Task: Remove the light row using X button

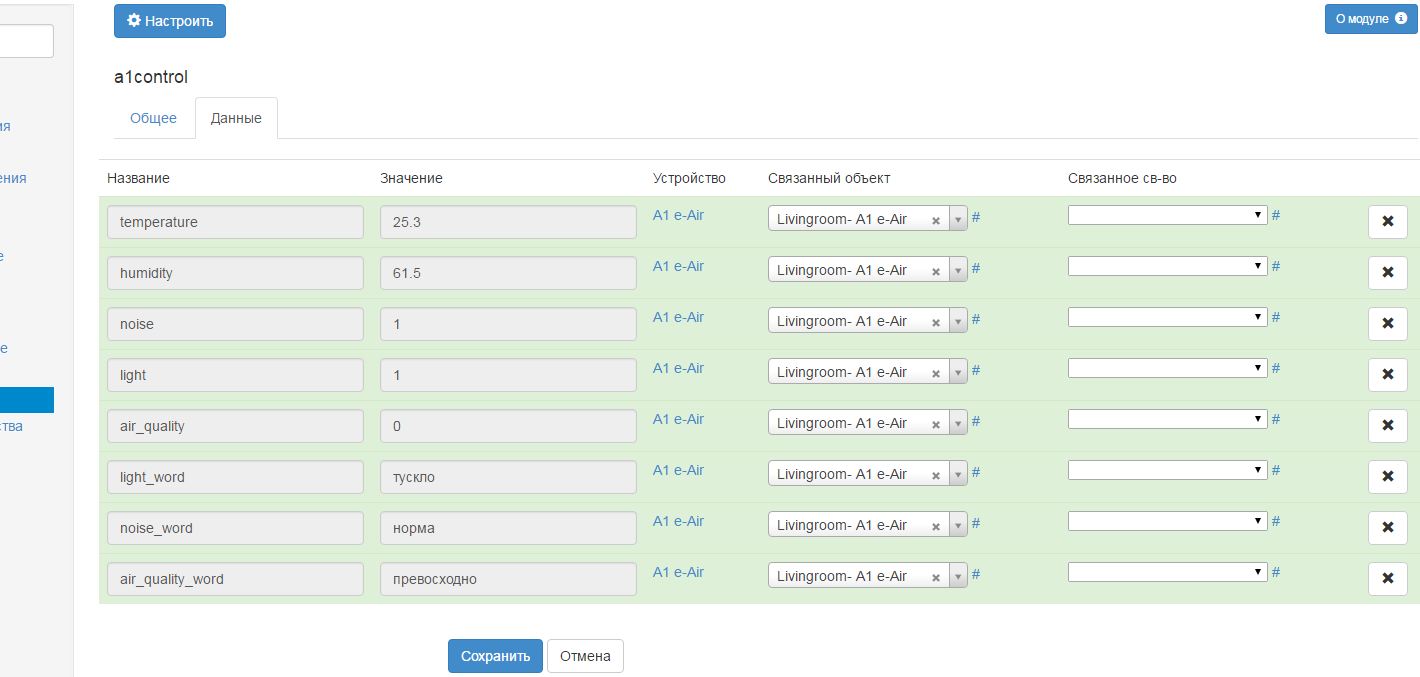Action: coord(1387,375)
